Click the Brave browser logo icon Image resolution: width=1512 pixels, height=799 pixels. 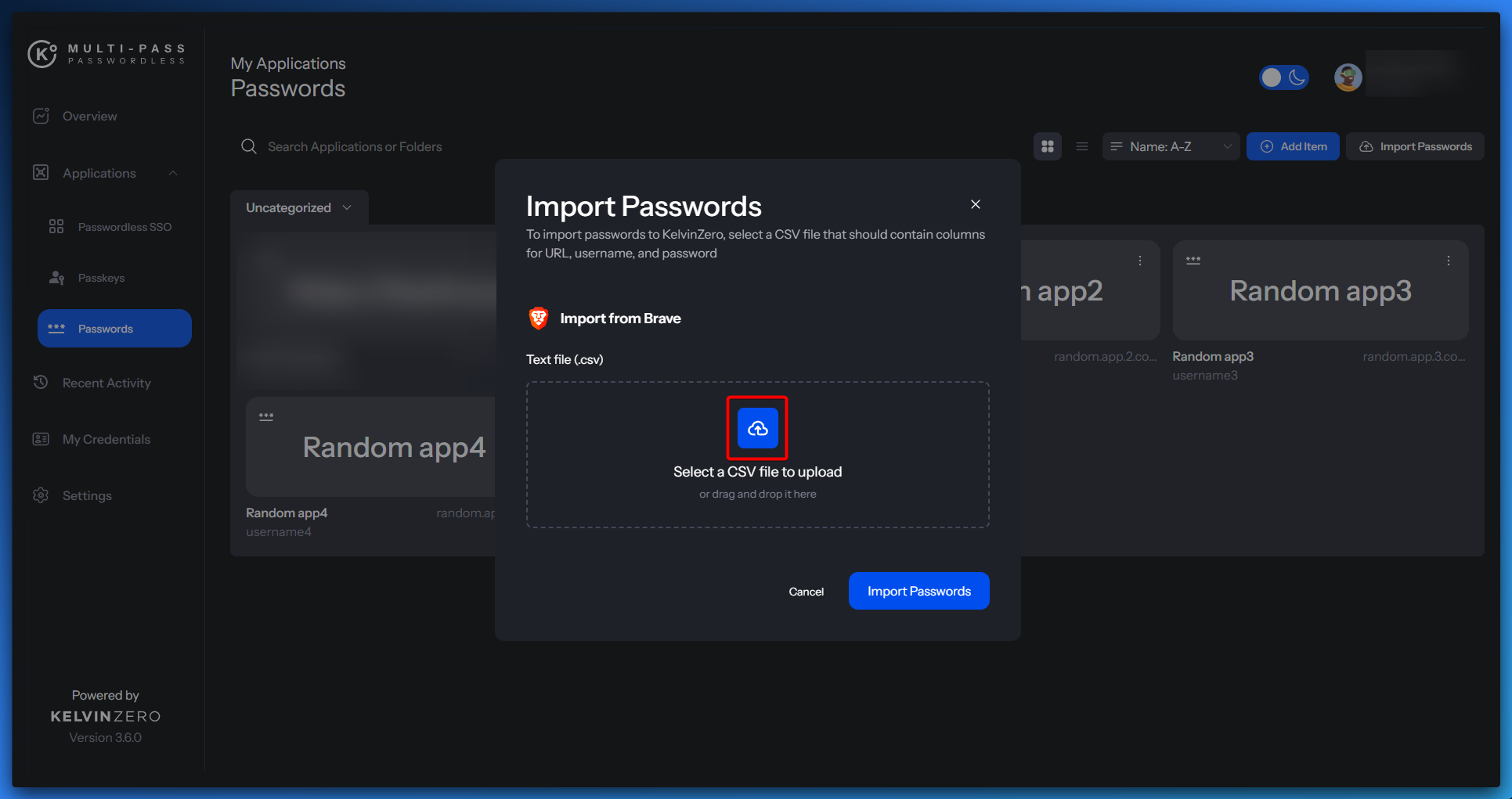pos(539,318)
